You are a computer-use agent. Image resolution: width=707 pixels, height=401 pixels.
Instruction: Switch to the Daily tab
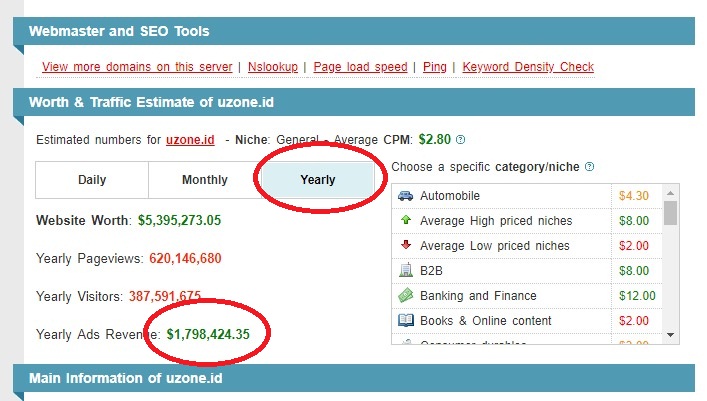(x=92, y=180)
